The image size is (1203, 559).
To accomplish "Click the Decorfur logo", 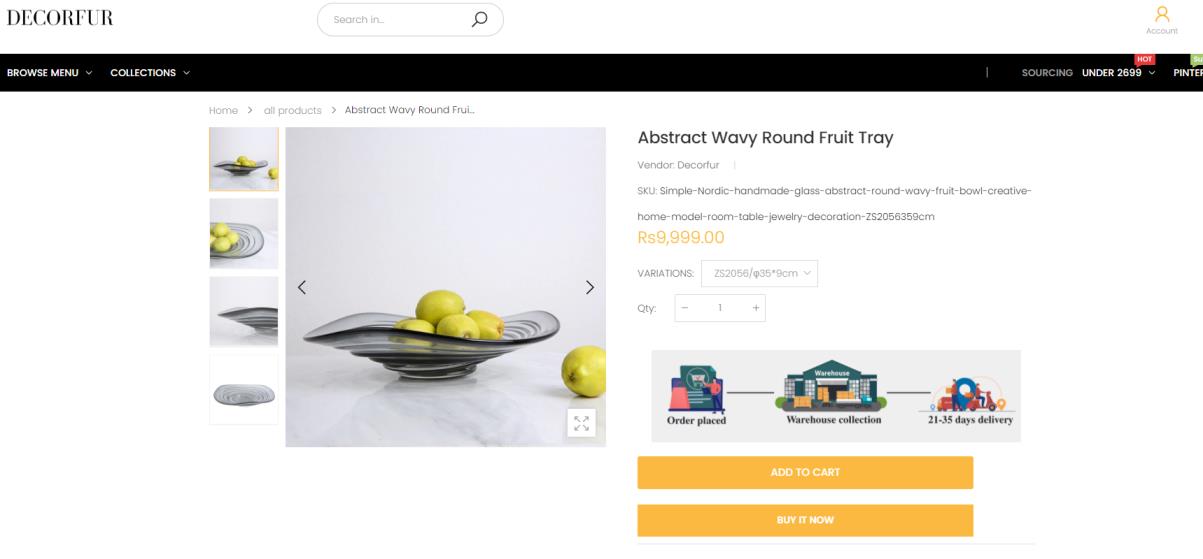I will (x=60, y=18).
